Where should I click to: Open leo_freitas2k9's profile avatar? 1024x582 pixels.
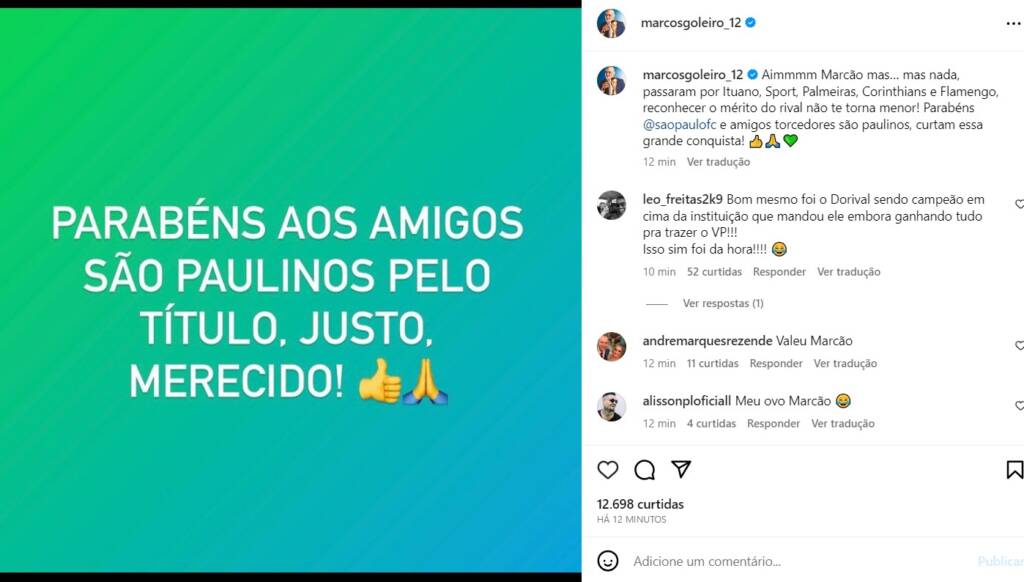tap(611, 205)
